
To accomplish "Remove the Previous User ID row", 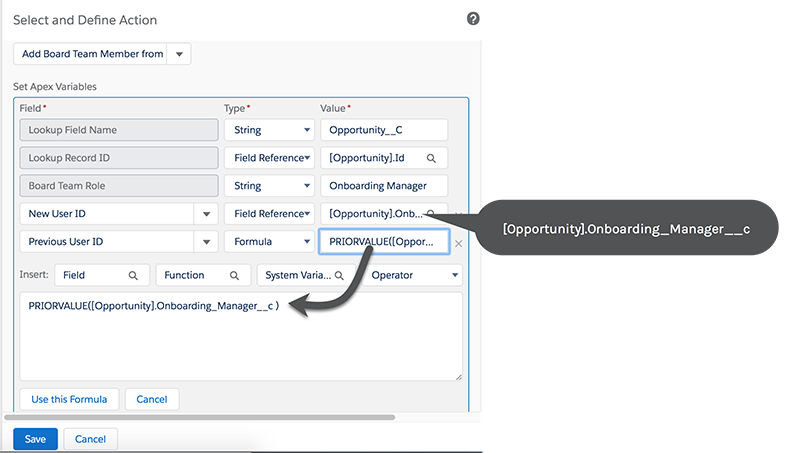I will [x=459, y=243].
